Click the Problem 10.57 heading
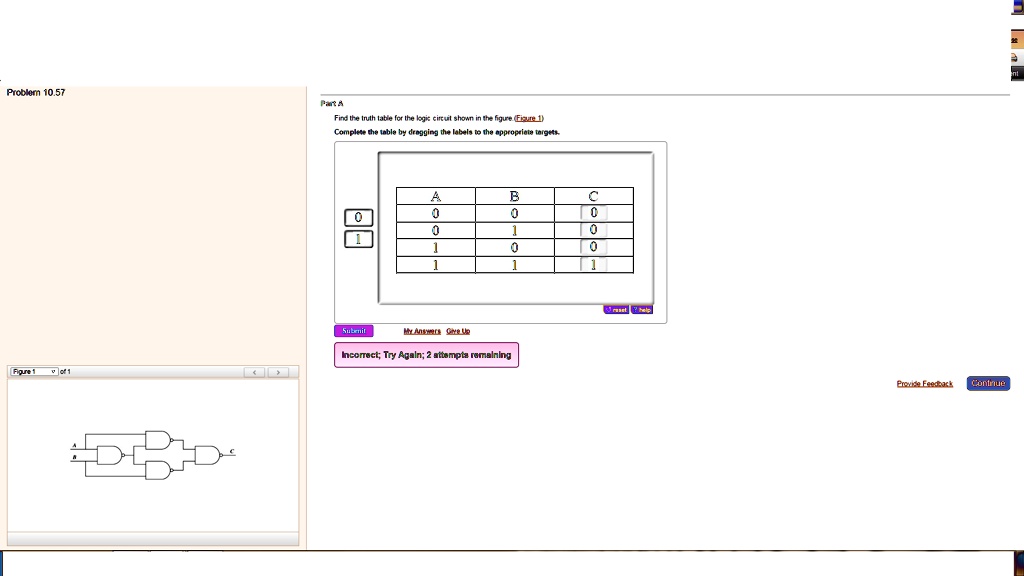This screenshot has width=1024, height=576. click(33, 92)
